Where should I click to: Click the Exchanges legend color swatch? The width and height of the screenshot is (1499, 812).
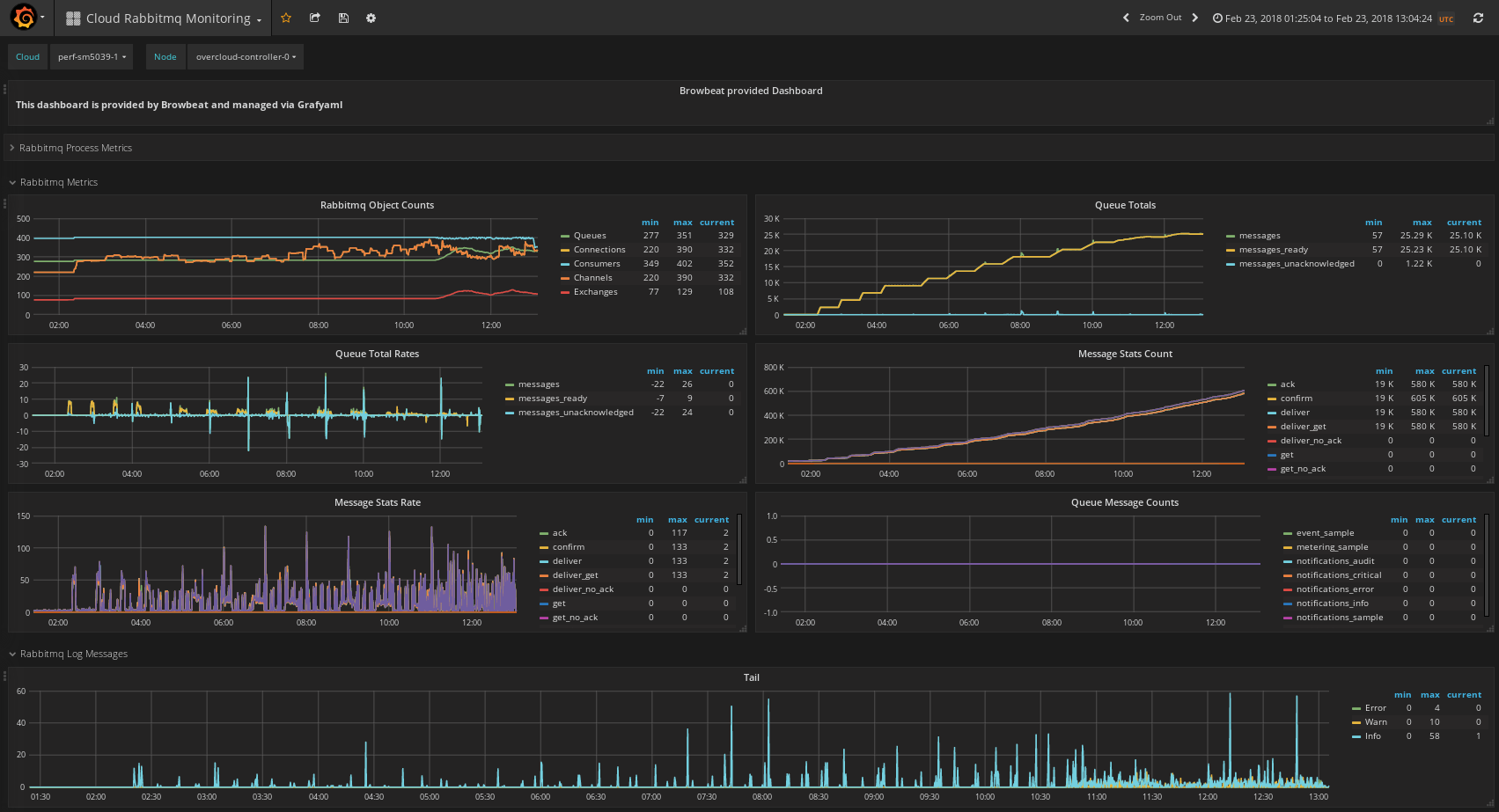coord(565,292)
